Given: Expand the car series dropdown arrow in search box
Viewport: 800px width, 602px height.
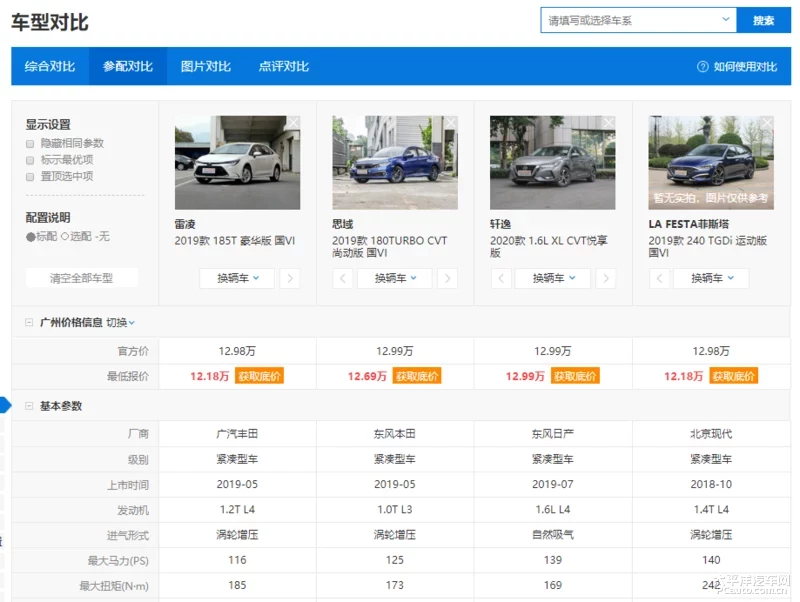Looking at the screenshot, I should pos(726,19).
